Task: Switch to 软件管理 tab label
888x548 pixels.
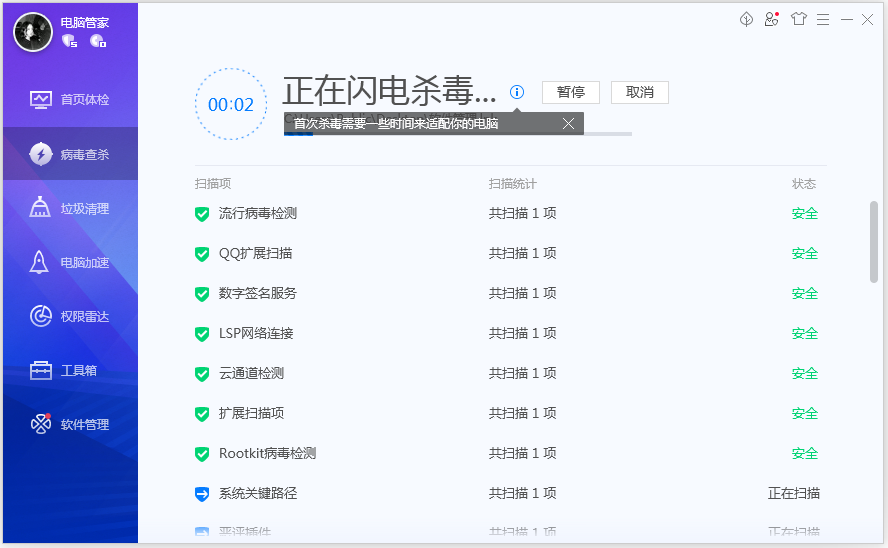Action: (x=85, y=425)
